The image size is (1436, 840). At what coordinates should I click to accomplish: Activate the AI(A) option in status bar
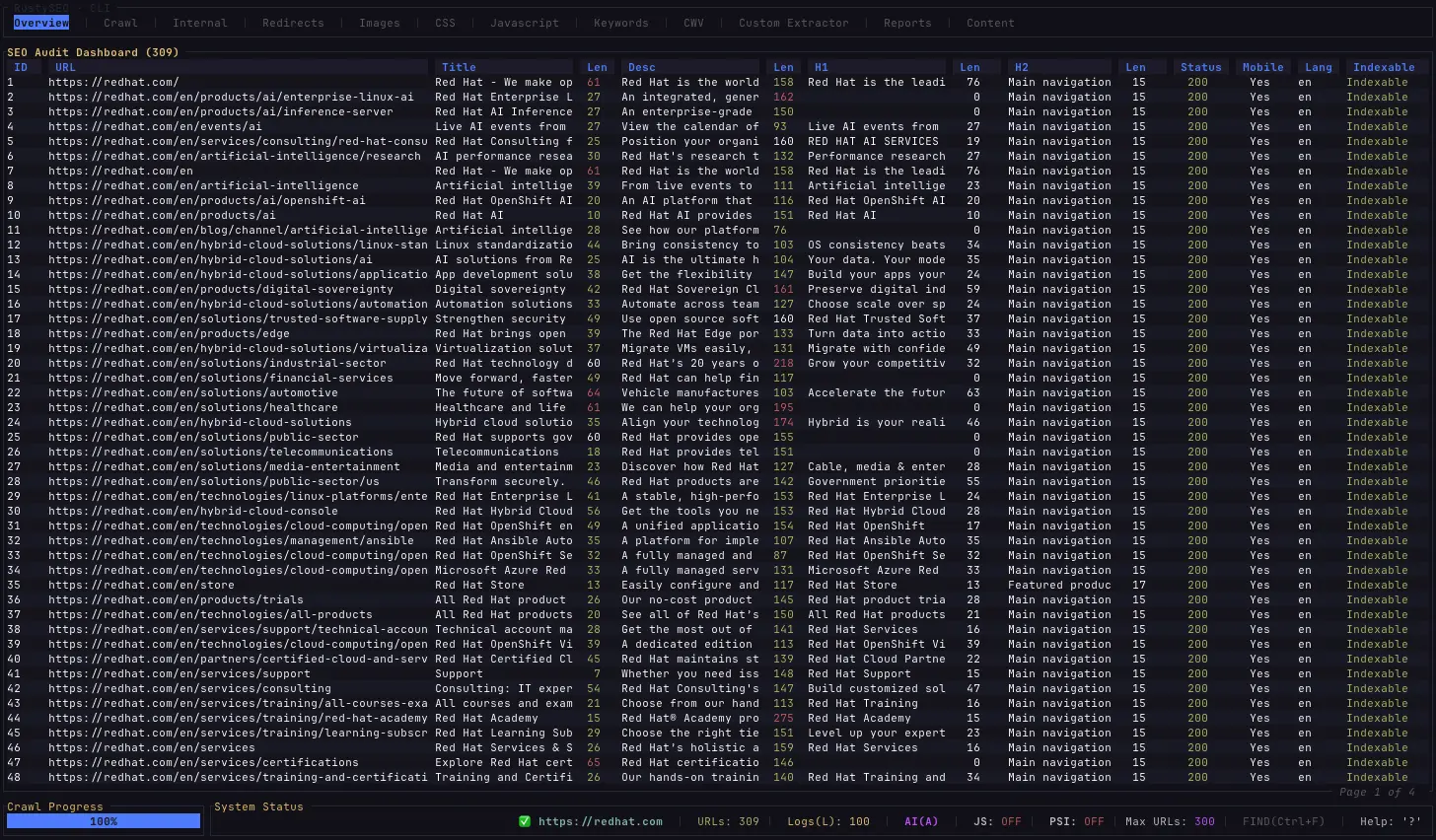921,821
